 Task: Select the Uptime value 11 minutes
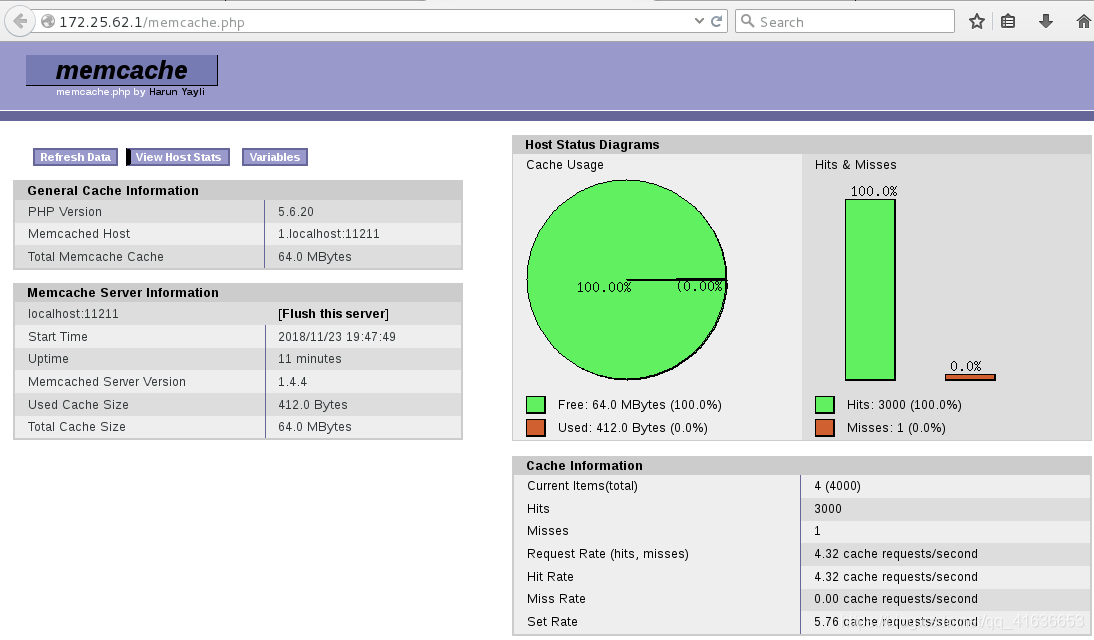[x=310, y=359]
